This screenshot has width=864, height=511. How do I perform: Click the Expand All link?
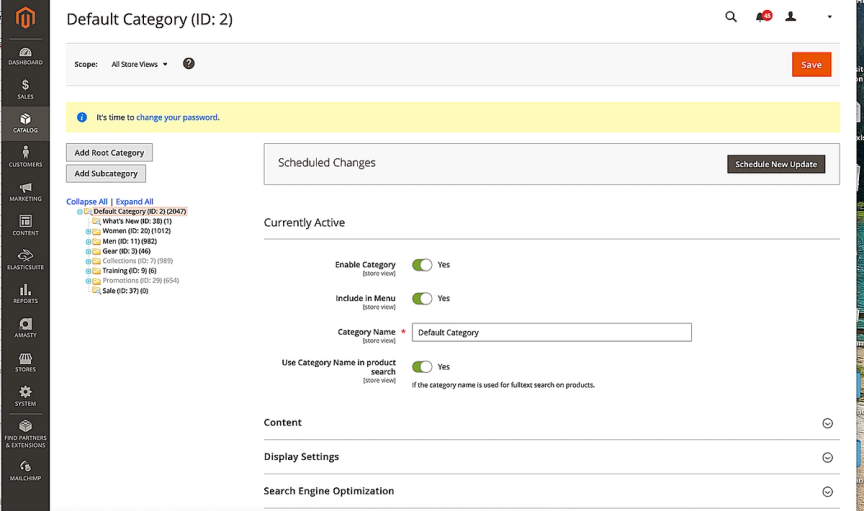pos(134,202)
